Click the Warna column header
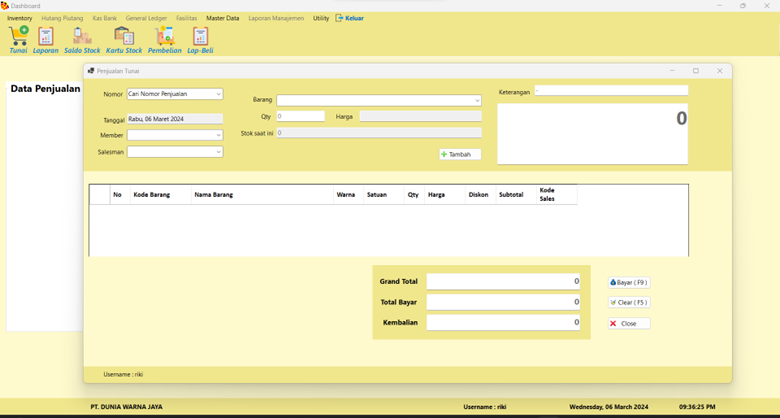This screenshot has width=780, height=418. (x=348, y=195)
